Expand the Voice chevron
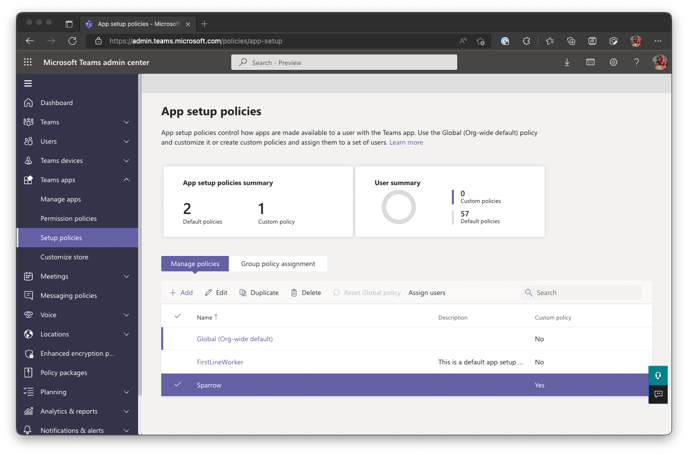 pos(126,315)
